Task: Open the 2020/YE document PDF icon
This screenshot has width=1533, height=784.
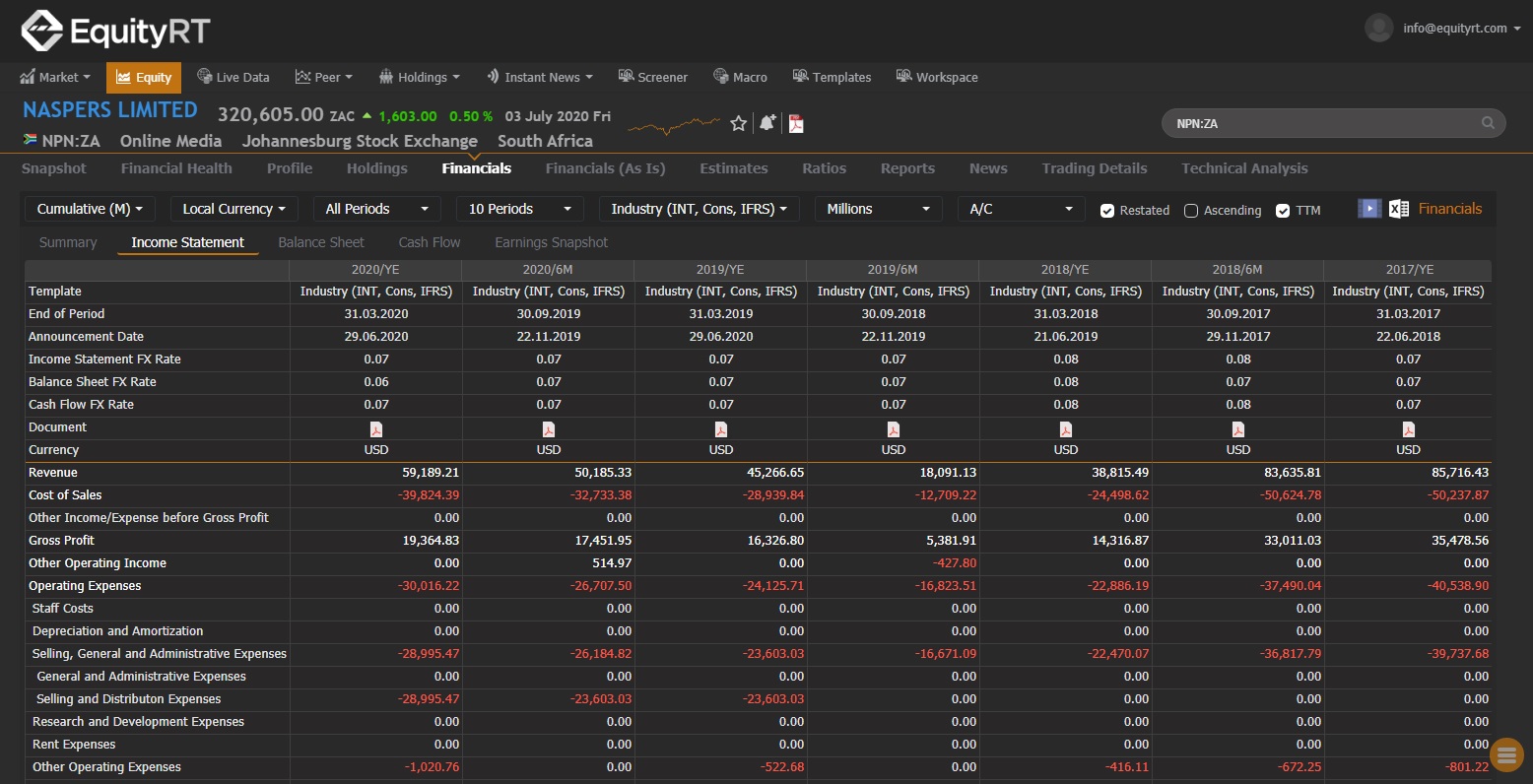Action: [x=376, y=428]
